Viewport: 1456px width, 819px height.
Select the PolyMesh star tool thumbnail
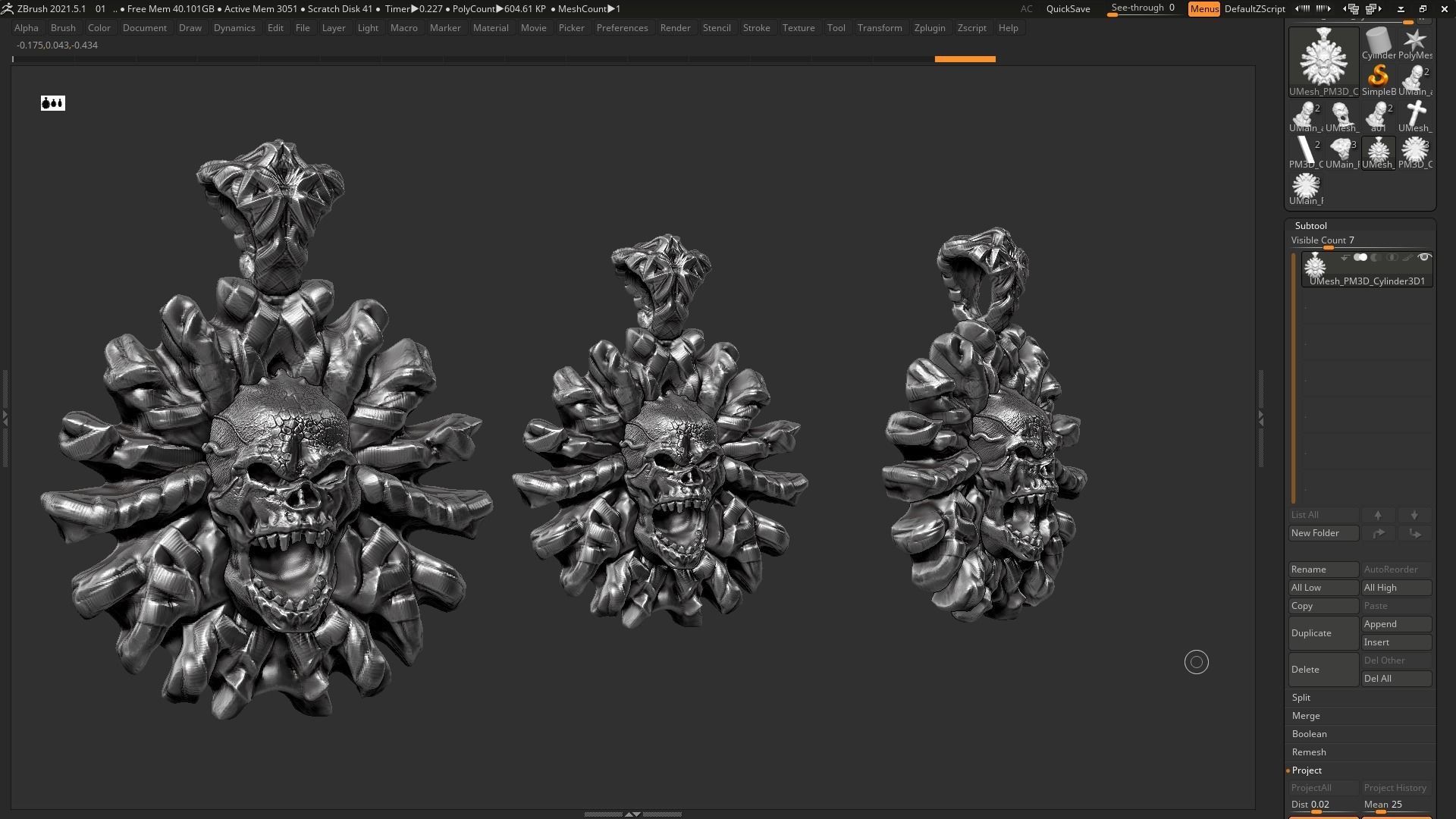pyautogui.click(x=1415, y=43)
